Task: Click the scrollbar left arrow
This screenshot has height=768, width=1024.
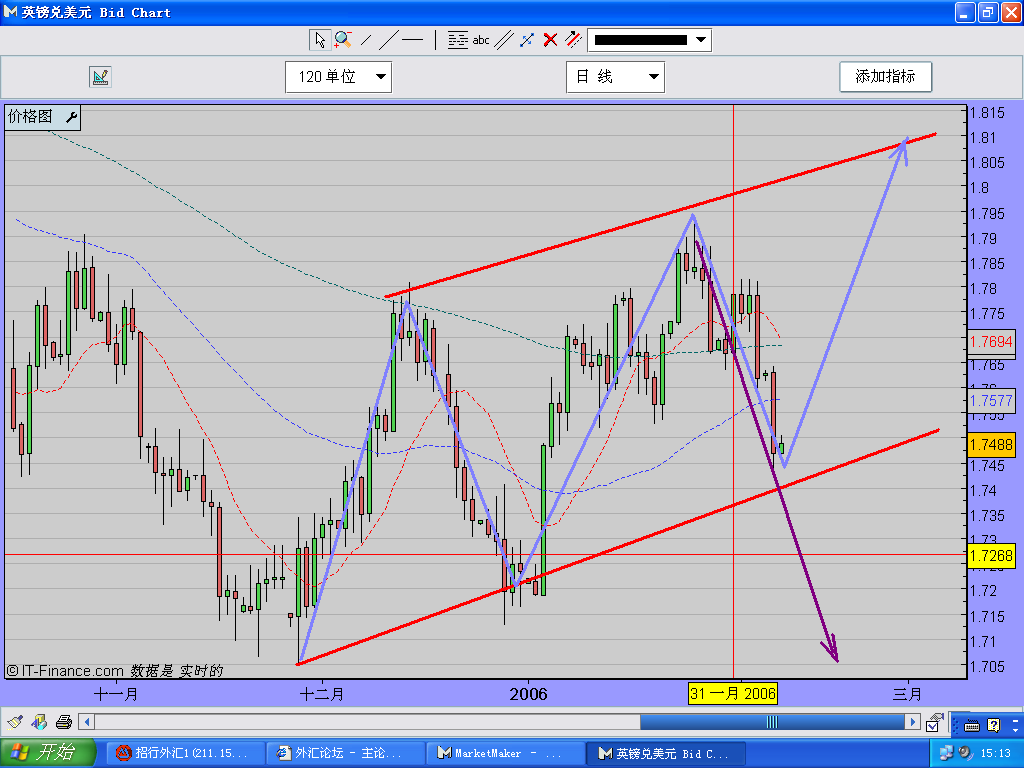Action: [86, 722]
